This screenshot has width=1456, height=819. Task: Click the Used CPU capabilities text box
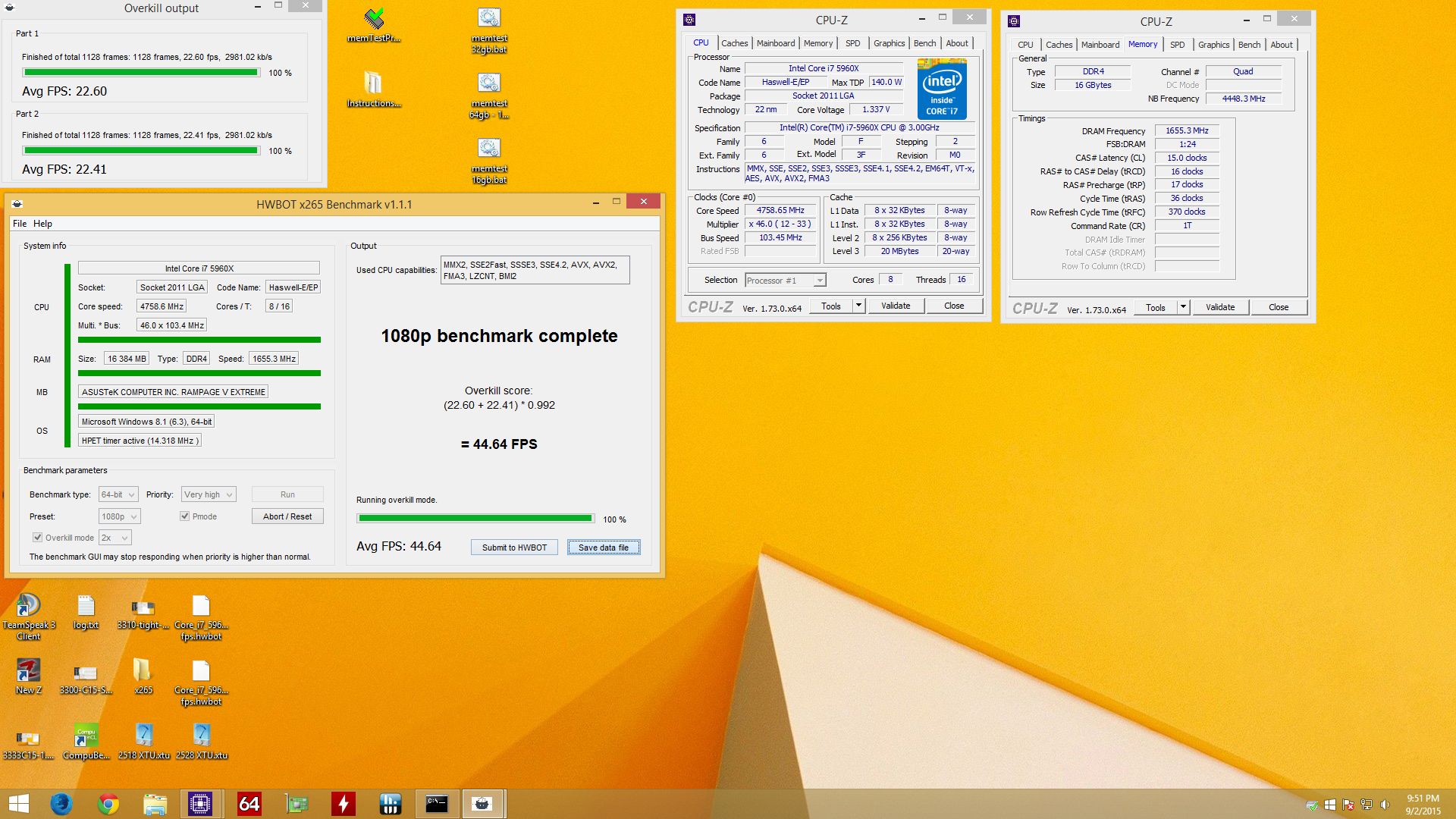click(535, 271)
